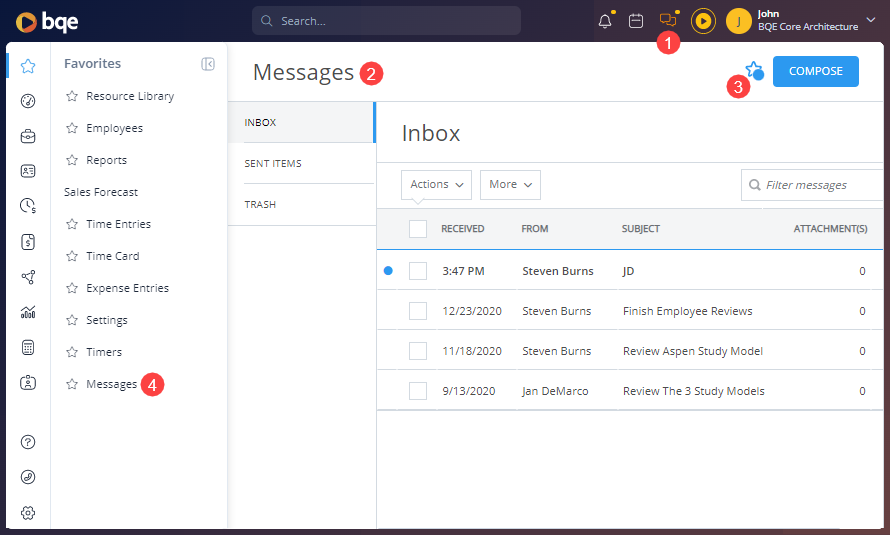
Task: Open Projects briefcase icon in side rail
Action: (28, 136)
